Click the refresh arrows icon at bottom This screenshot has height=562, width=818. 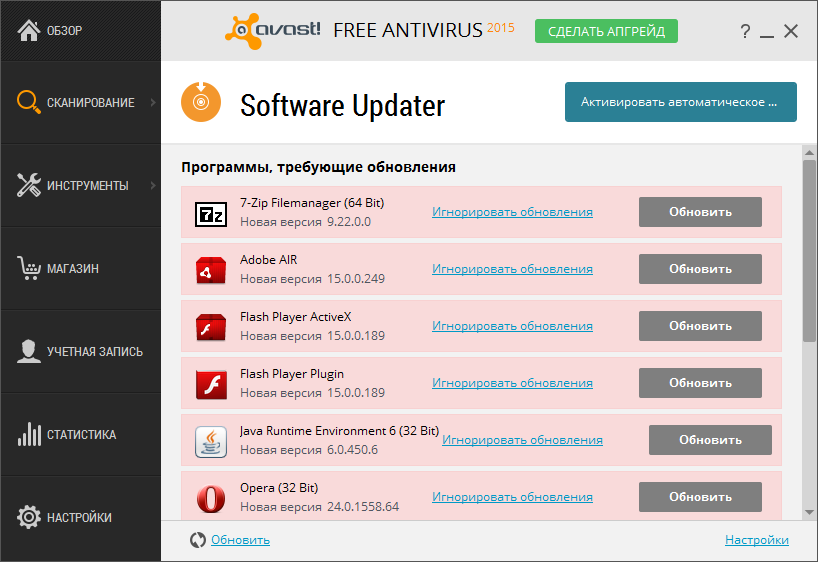[198, 540]
